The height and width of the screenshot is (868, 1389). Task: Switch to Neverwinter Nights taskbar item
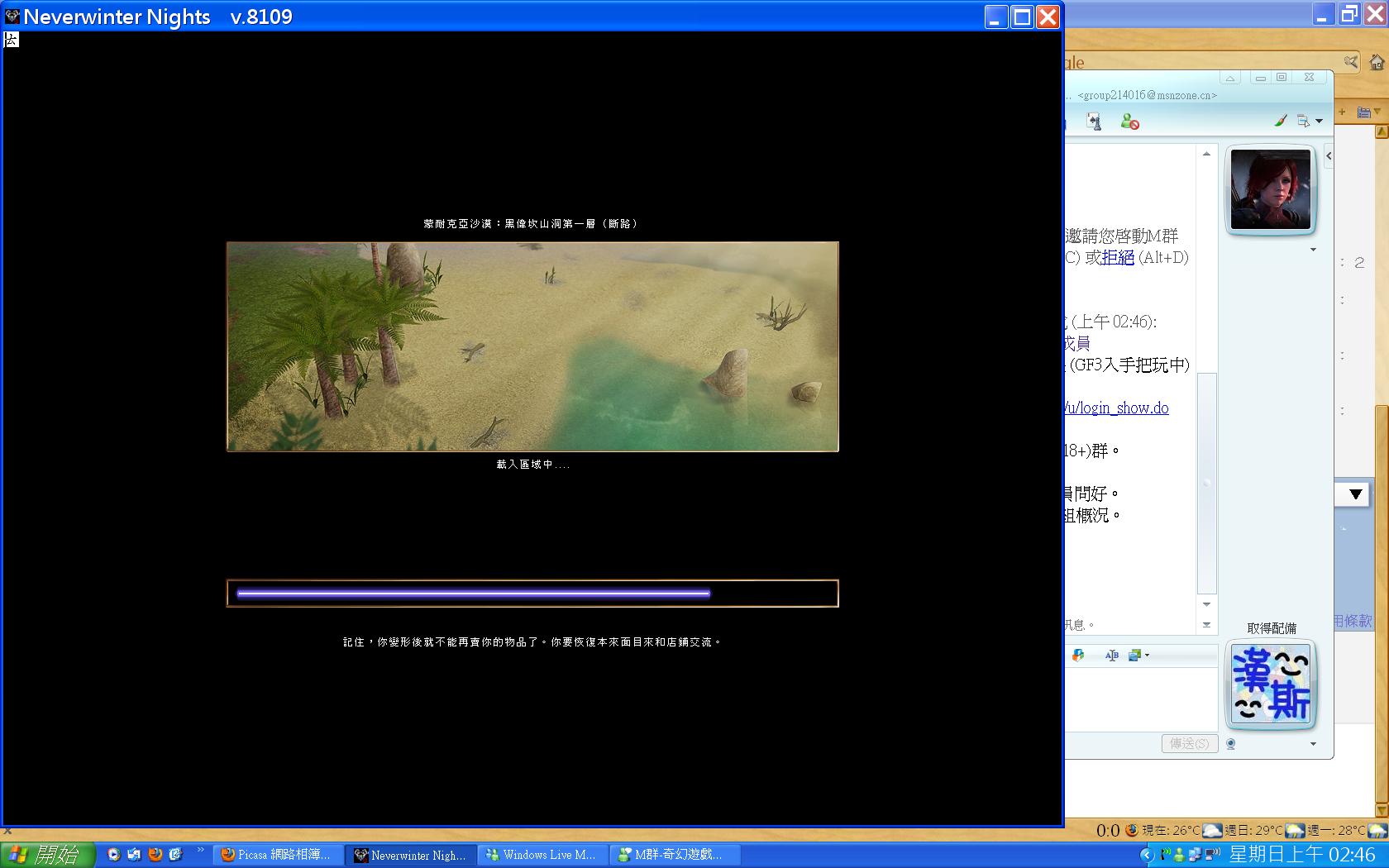coord(411,855)
